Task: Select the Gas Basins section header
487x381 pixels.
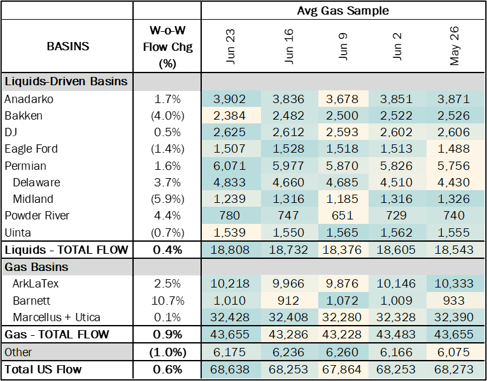Action: tap(36, 267)
